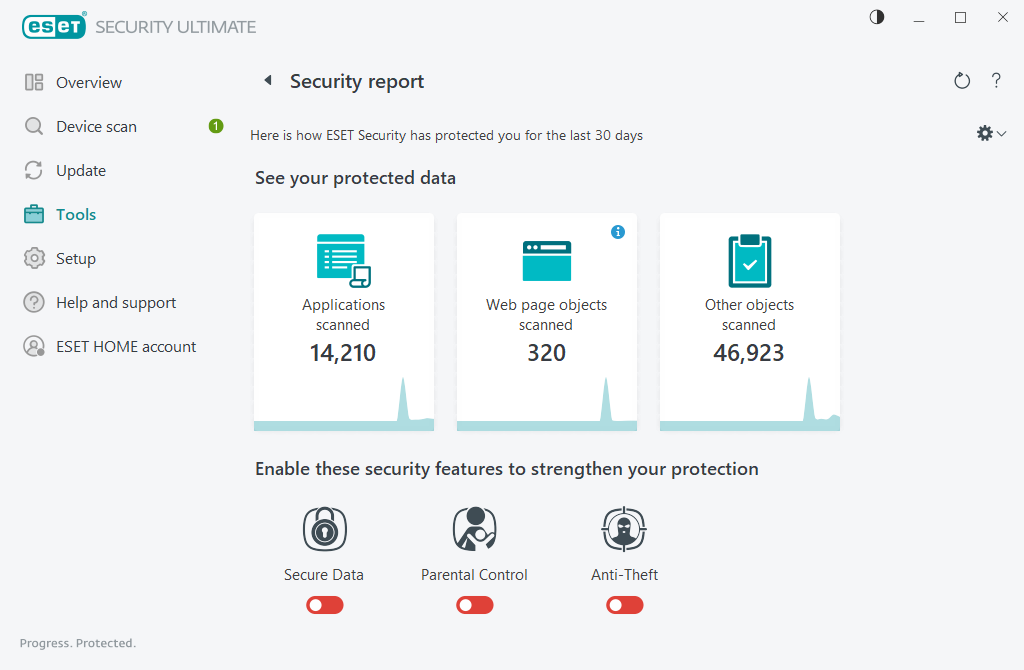
Task: Click the Device scan magnifier icon
Action: [x=34, y=126]
